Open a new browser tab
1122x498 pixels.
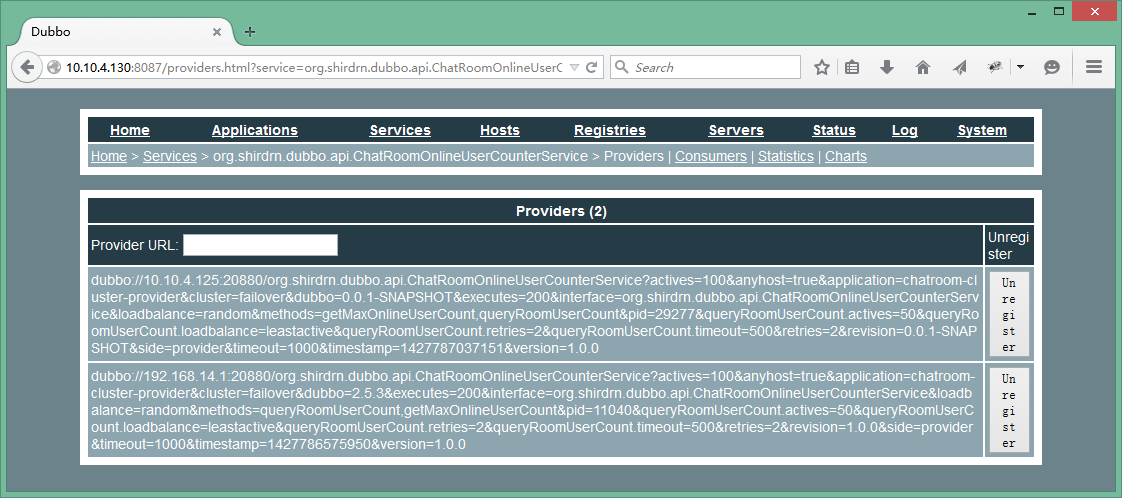point(250,31)
